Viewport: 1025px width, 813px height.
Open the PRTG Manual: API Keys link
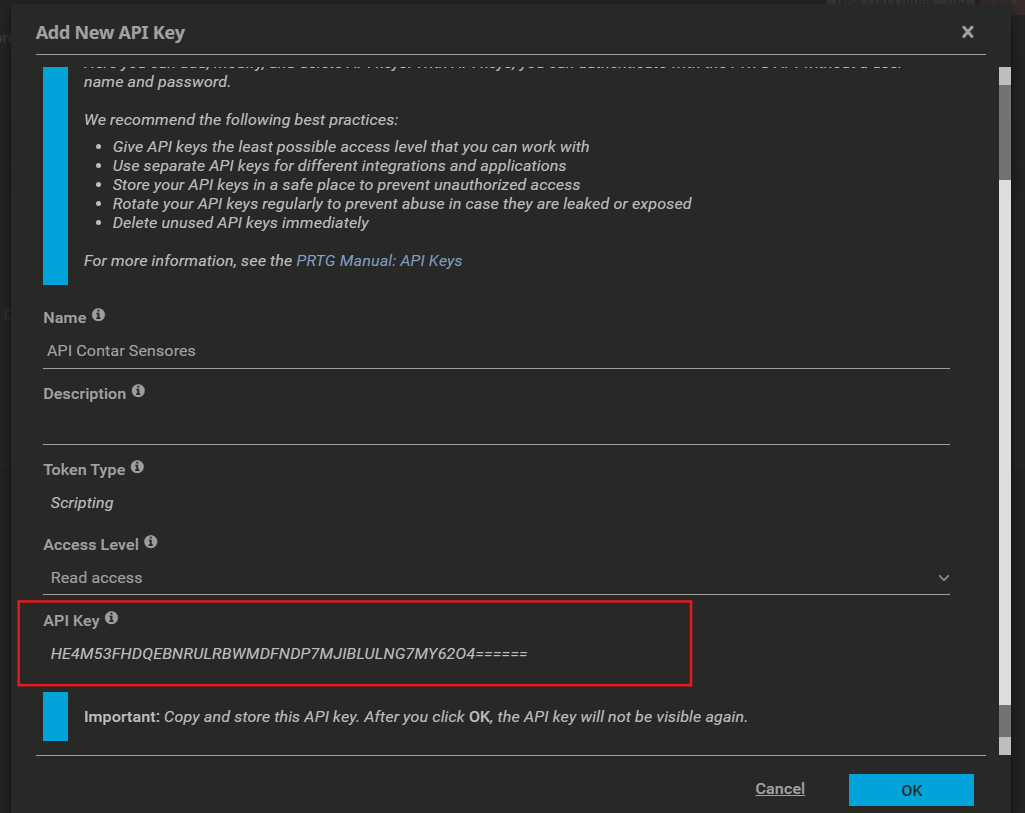click(379, 261)
